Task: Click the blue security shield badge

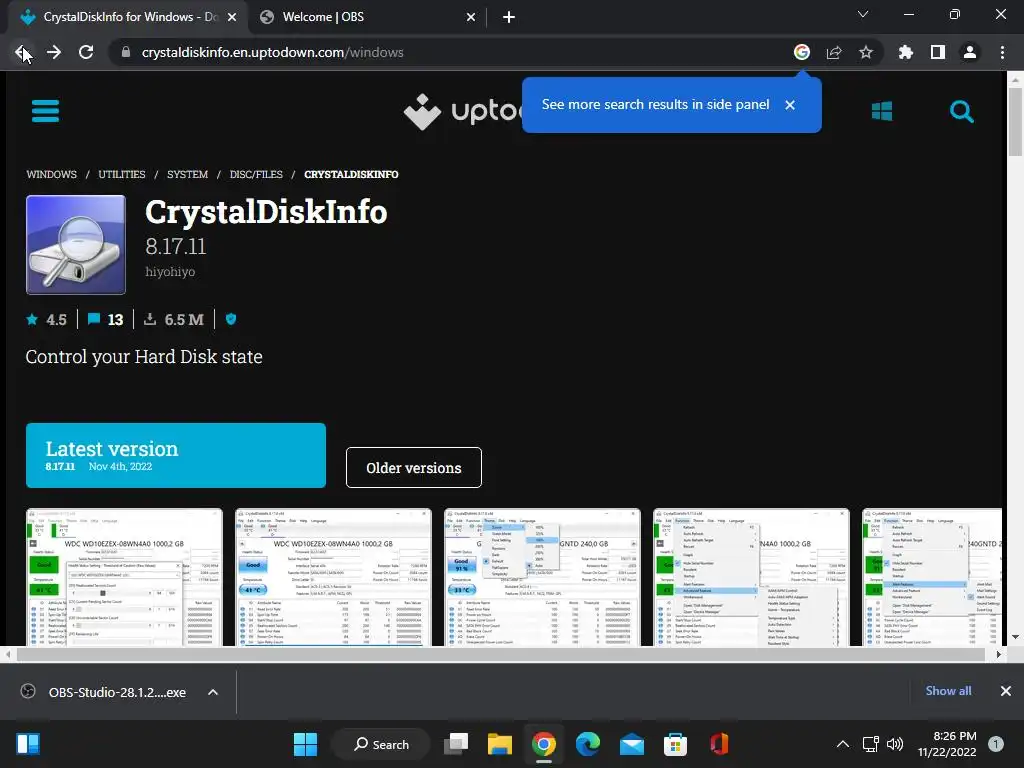Action: [x=231, y=319]
